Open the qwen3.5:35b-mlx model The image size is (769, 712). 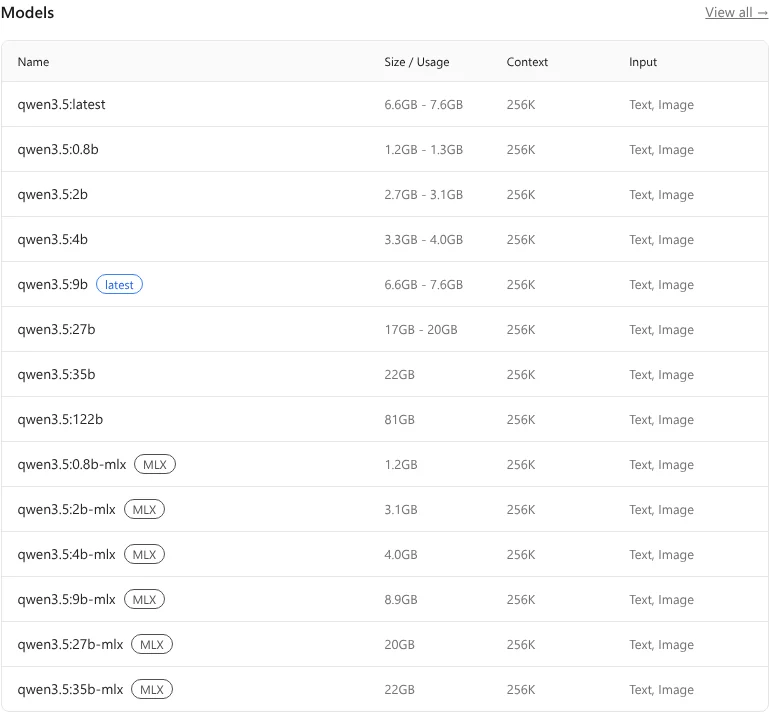coord(70,689)
